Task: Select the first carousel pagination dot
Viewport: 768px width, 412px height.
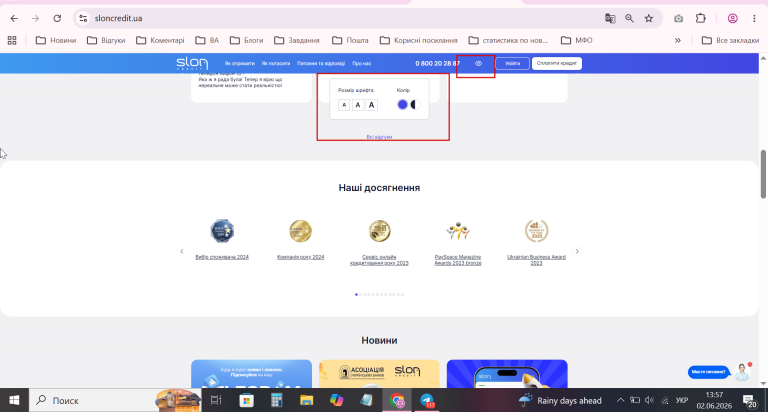Action: (356, 294)
